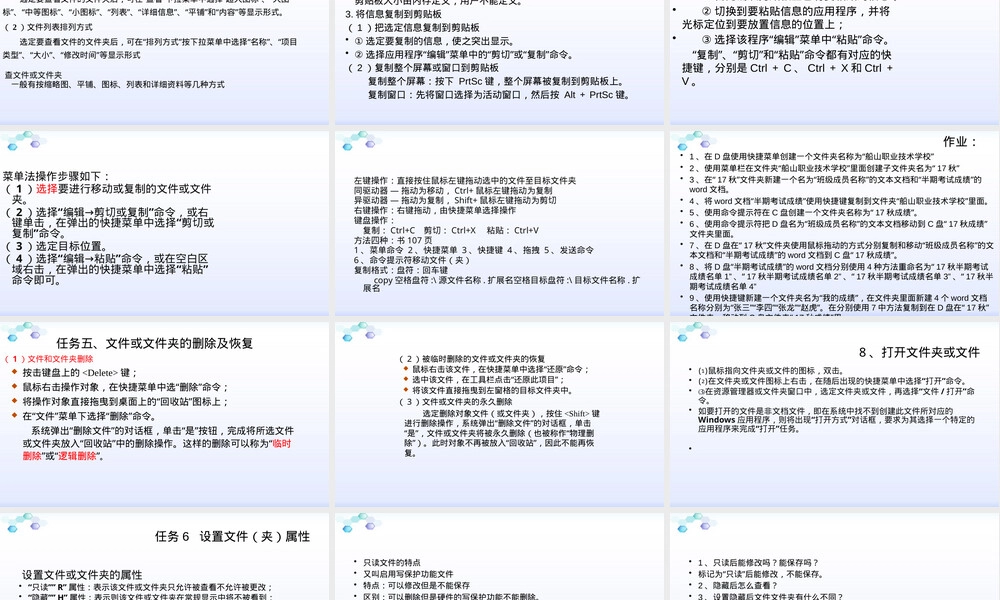This screenshot has height=600, width=1000.
Task: Open the slide titled 任务 6 设置文件（夹）属性
Action: pos(165,556)
